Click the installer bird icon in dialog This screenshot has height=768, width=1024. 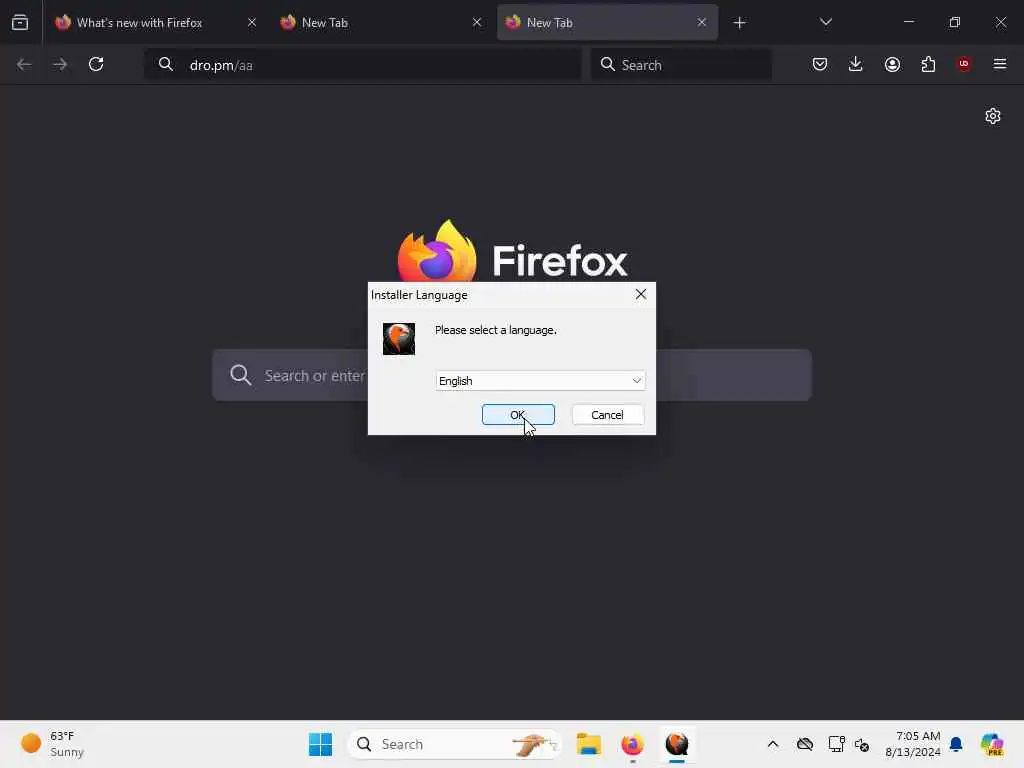398,339
